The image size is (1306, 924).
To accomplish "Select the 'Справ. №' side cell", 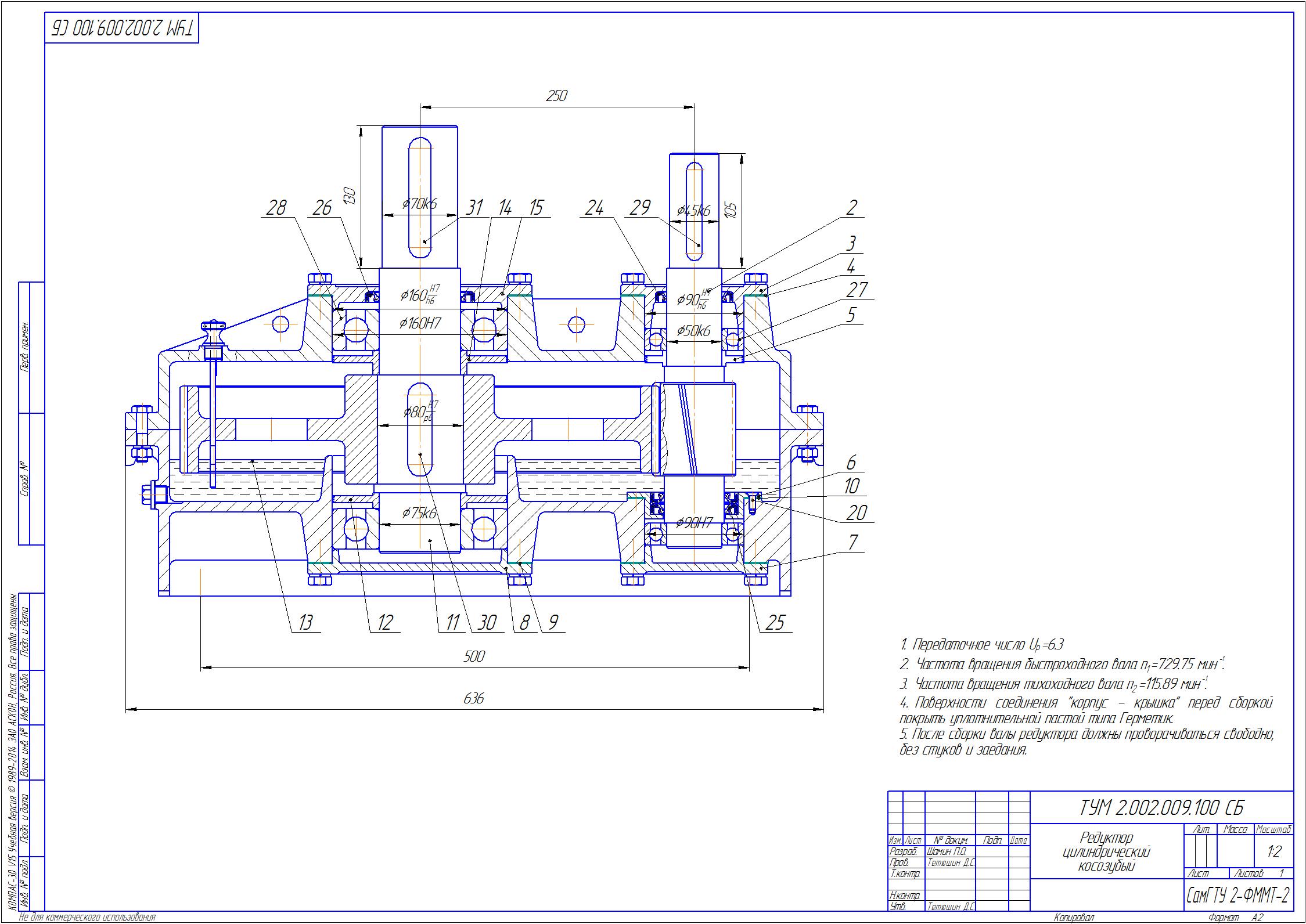I will tap(26, 479).
